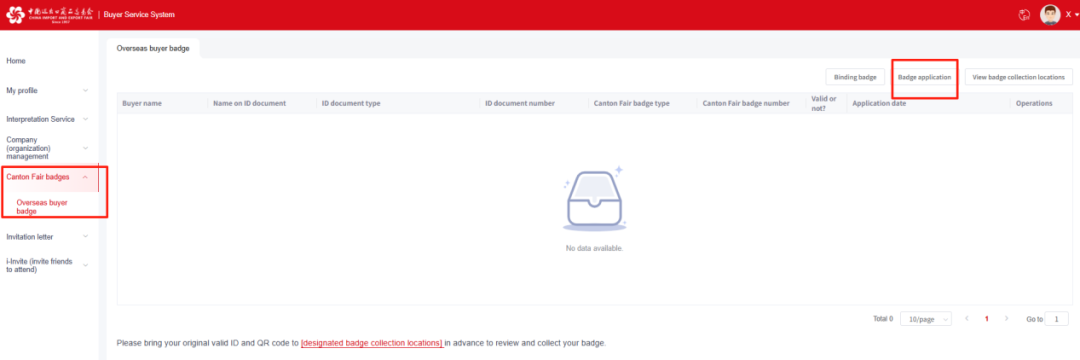1080x360 pixels.
Task: Open Invitation letter menu item
Action: tap(30, 237)
